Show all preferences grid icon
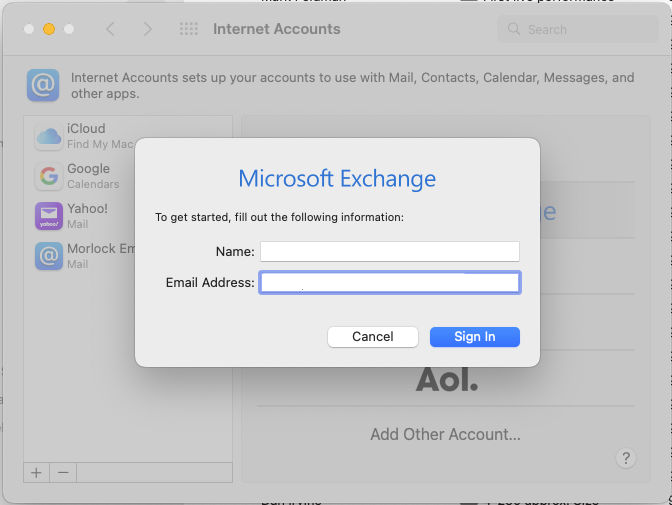This screenshot has height=505, width=672. pyautogui.click(x=189, y=29)
